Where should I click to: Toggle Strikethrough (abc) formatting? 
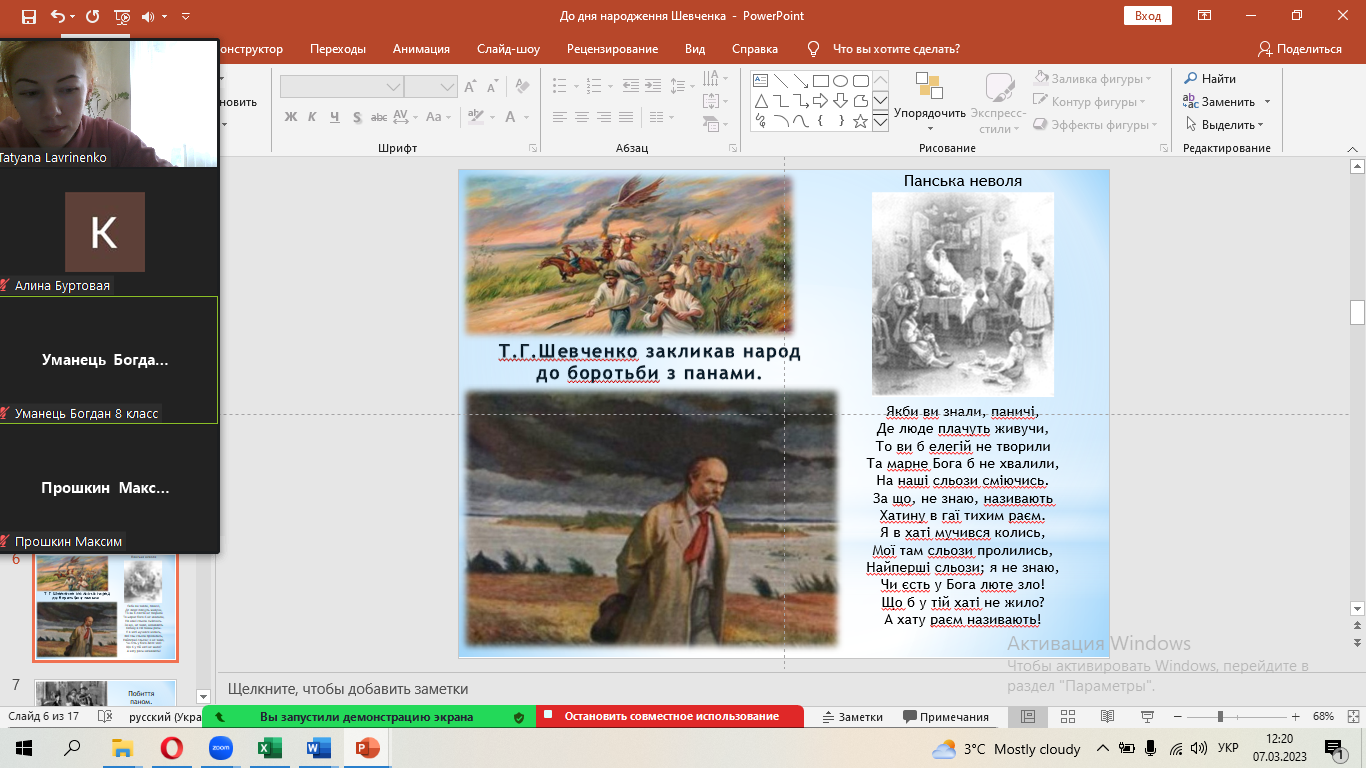pos(380,117)
